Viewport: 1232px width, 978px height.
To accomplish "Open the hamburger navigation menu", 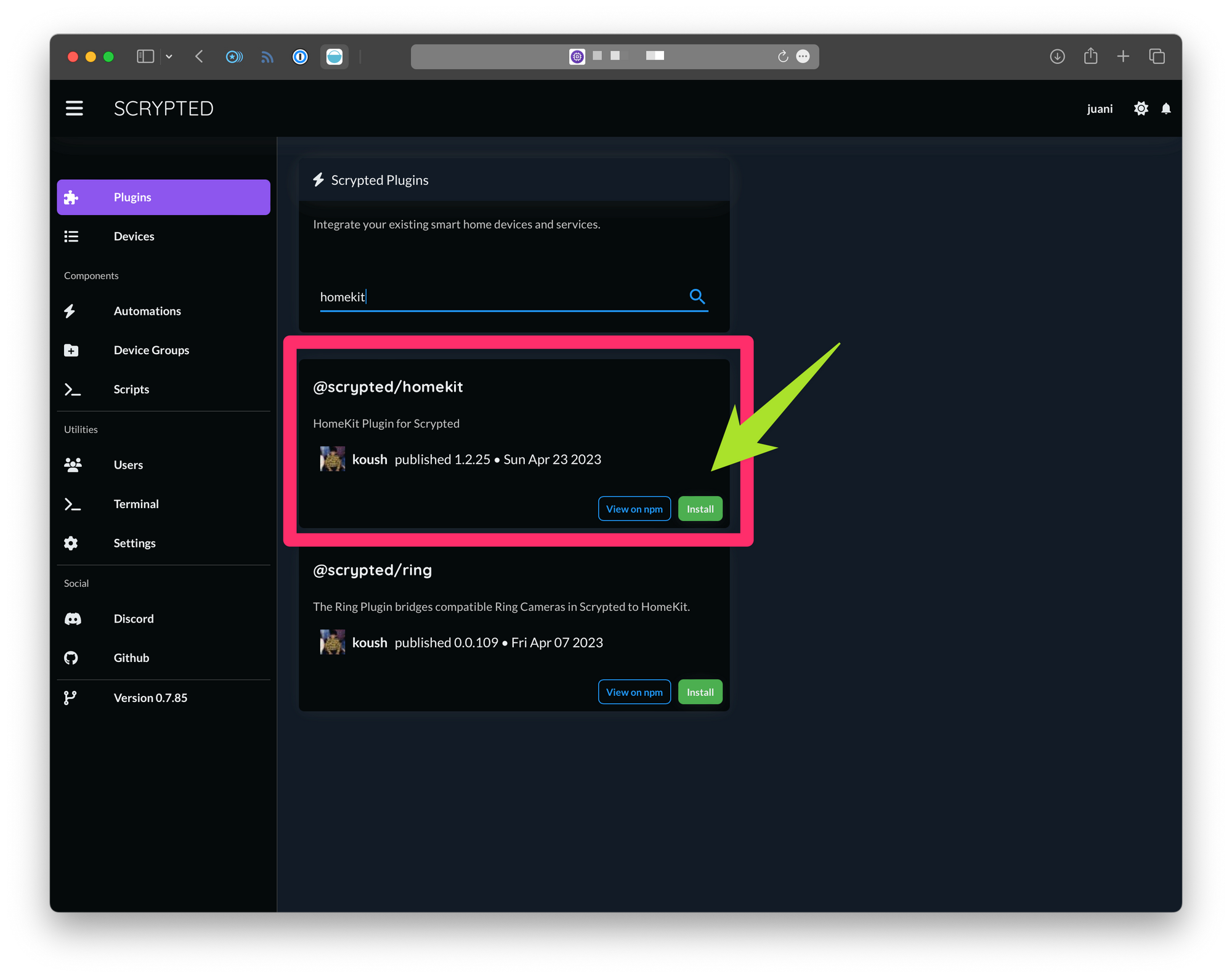I will [75, 108].
